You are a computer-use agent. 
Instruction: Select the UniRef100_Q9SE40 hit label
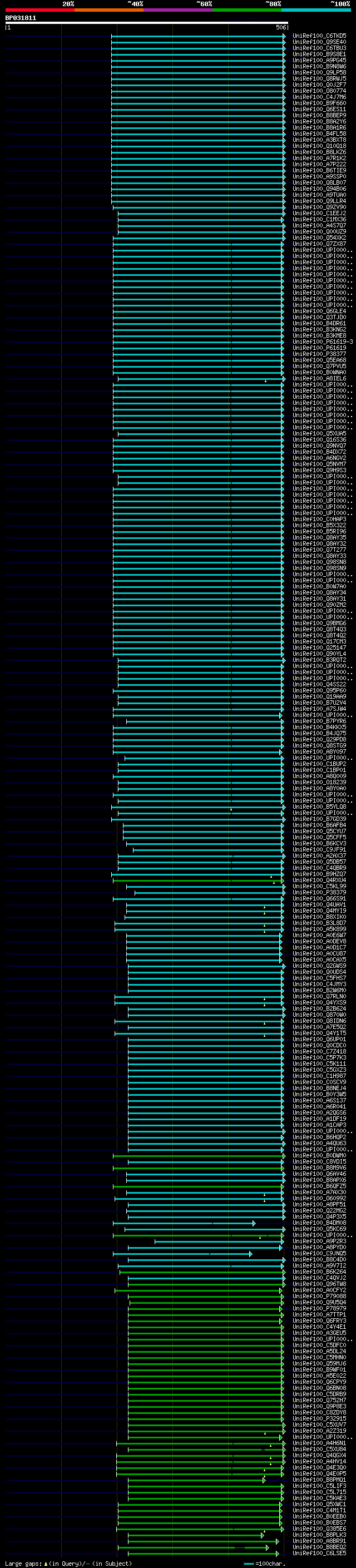click(319, 42)
